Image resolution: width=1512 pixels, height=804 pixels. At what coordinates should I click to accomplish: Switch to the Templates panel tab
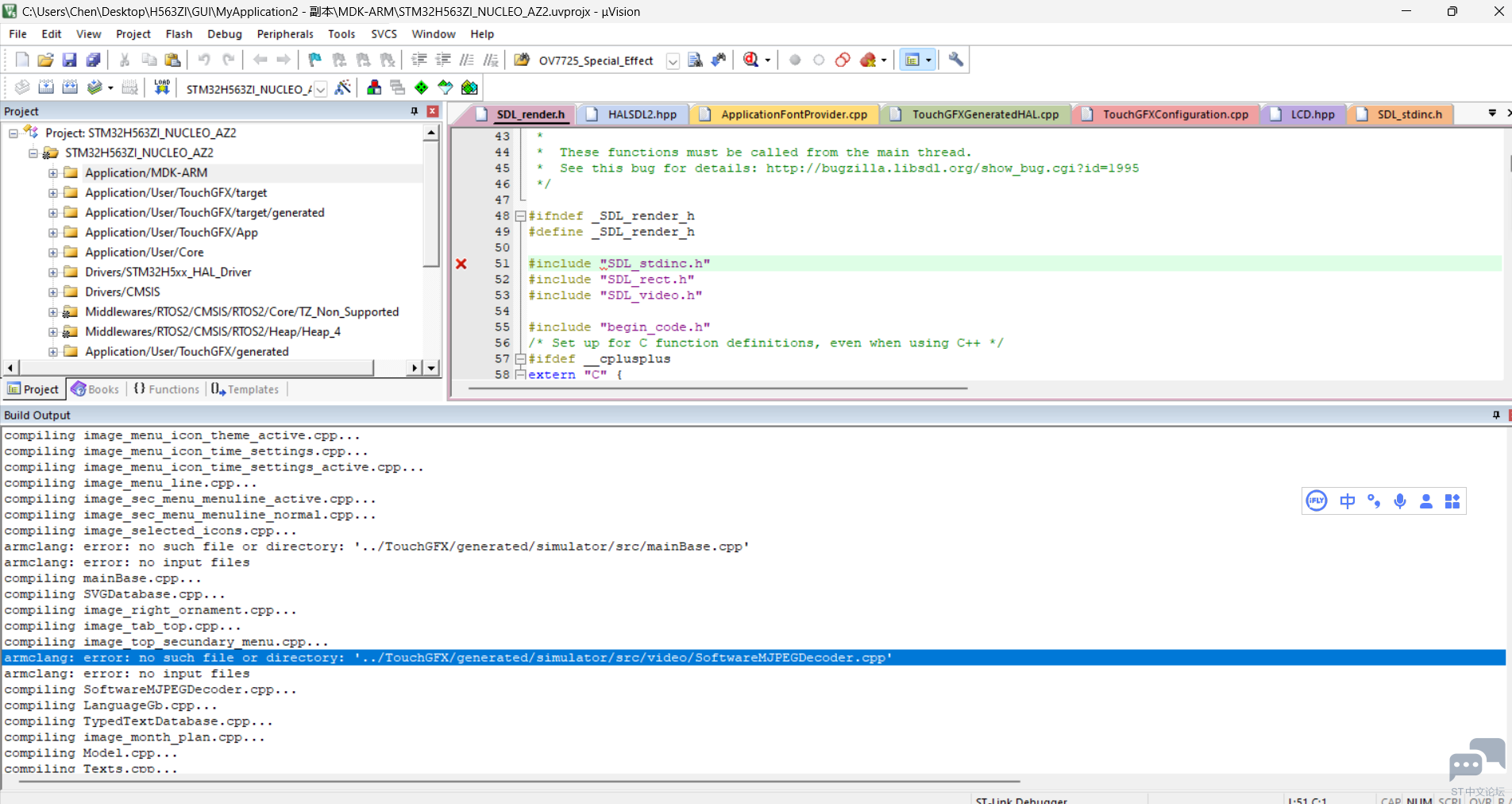245,389
